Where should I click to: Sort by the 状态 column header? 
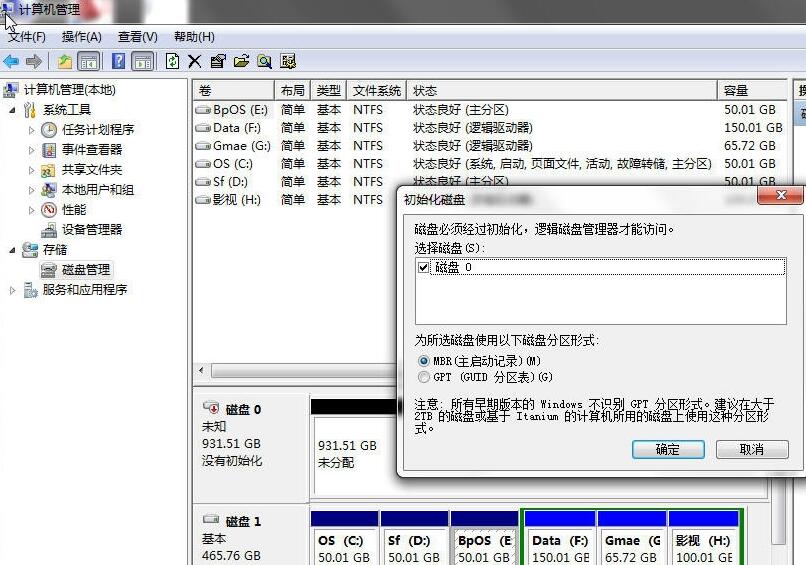click(562, 91)
